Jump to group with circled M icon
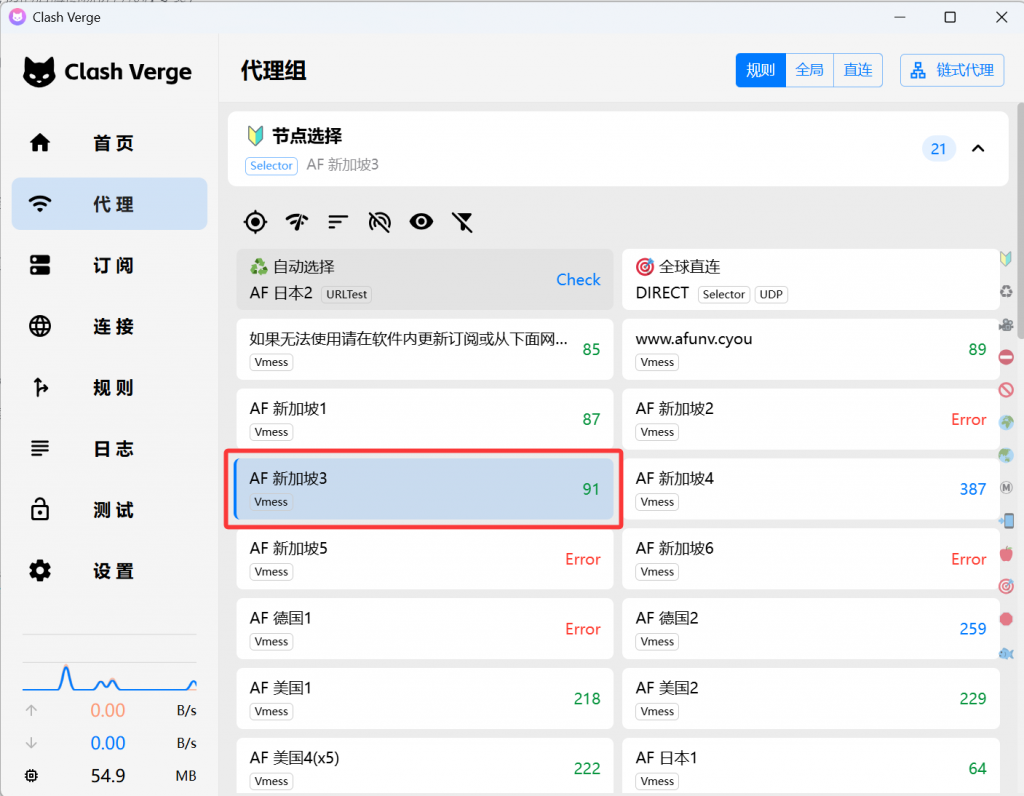 (1006, 487)
